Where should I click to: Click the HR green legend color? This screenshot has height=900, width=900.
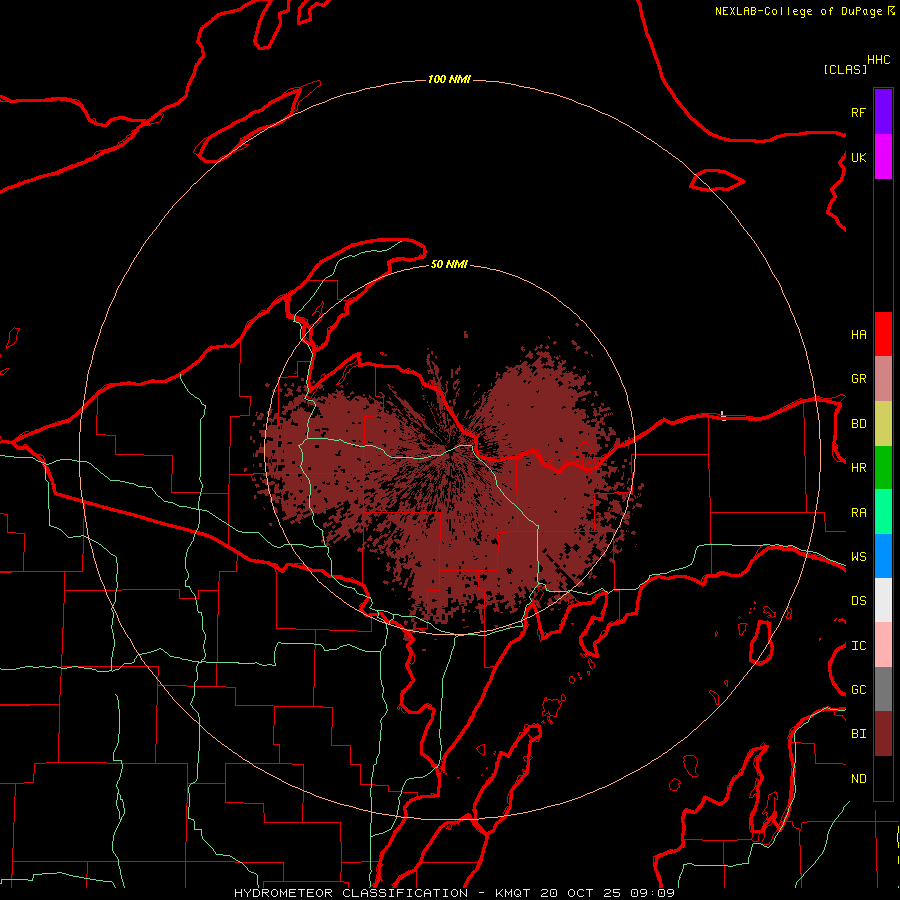tap(883, 468)
